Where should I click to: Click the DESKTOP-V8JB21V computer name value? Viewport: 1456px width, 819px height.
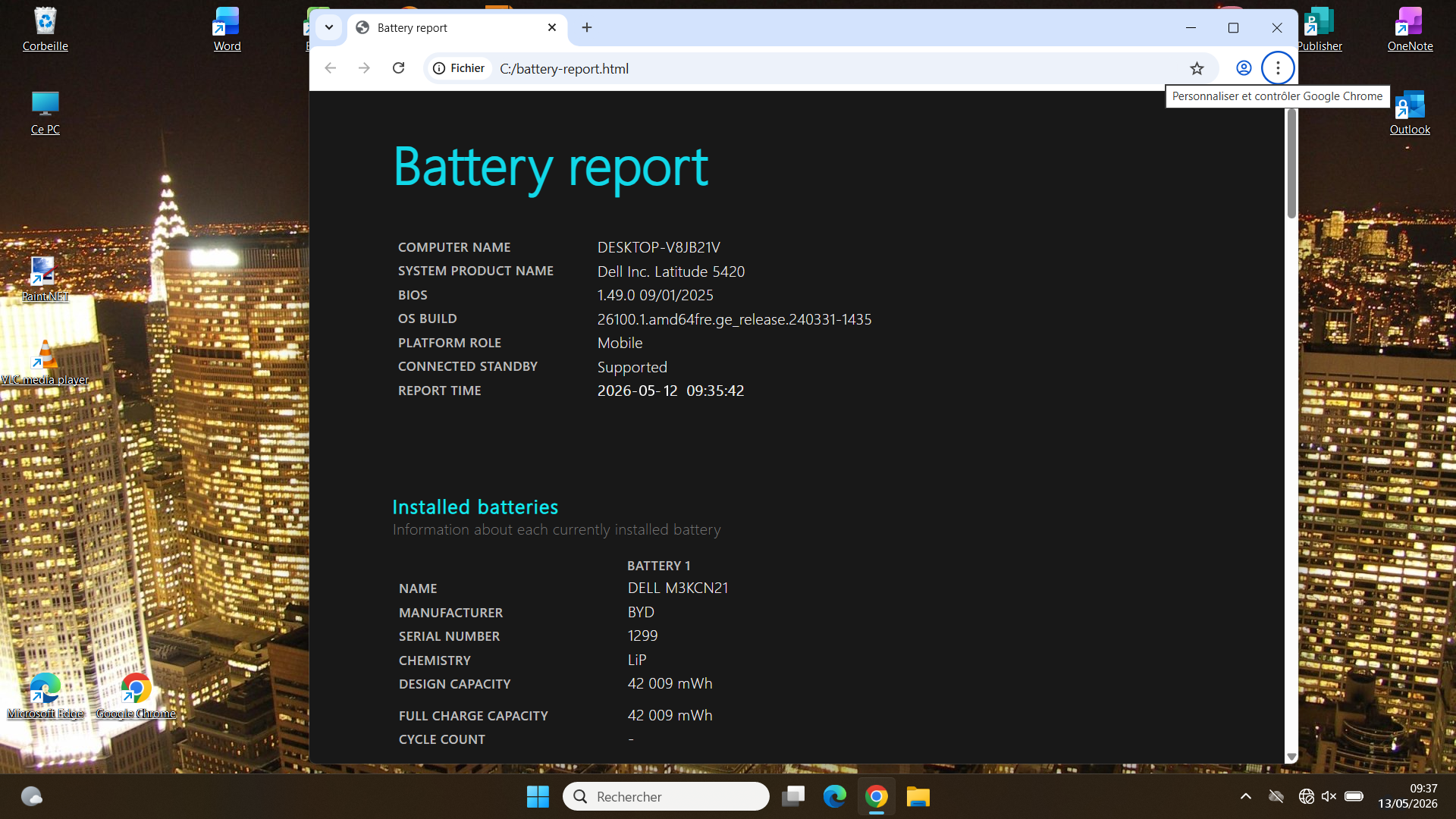(x=658, y=247)
